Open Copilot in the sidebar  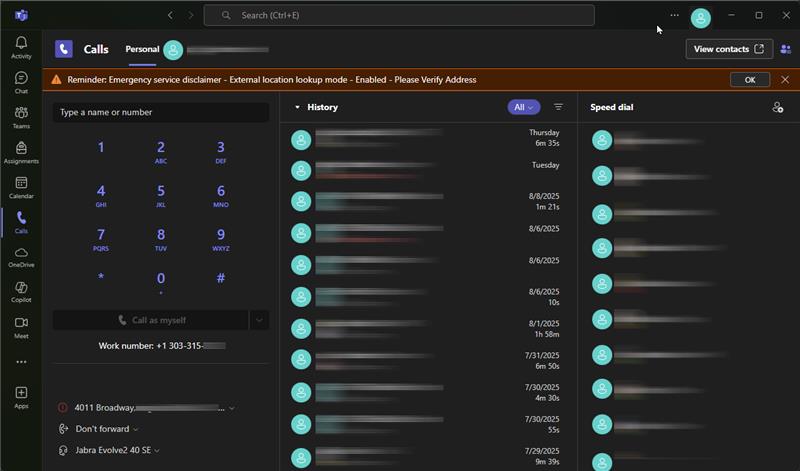pos(21,292)
